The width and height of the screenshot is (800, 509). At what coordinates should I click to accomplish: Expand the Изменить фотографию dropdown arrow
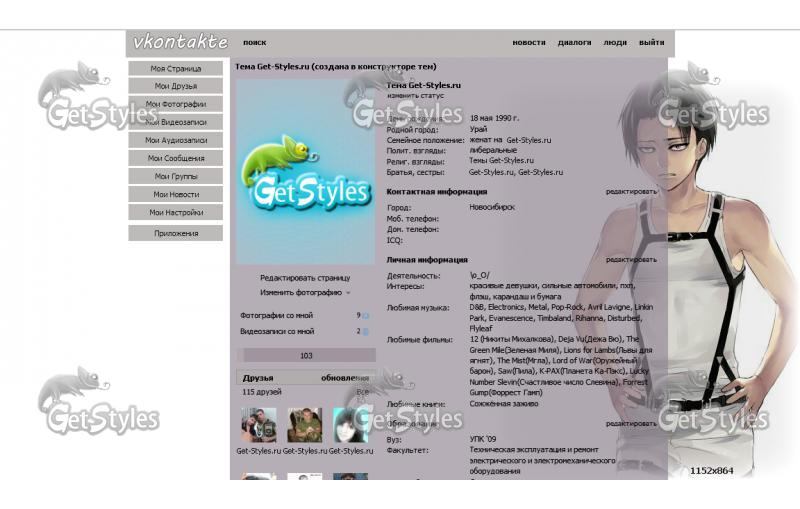pyautogui.click(x=349, y=293)
